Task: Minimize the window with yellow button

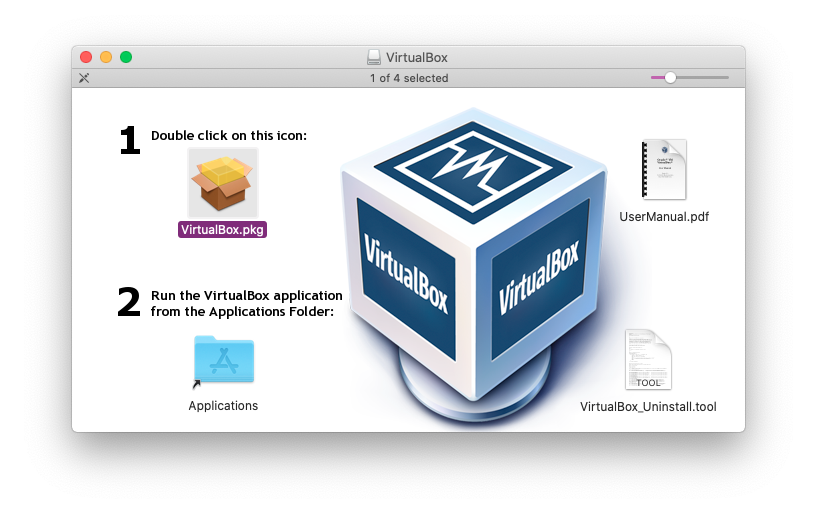Action: point(106,57)
